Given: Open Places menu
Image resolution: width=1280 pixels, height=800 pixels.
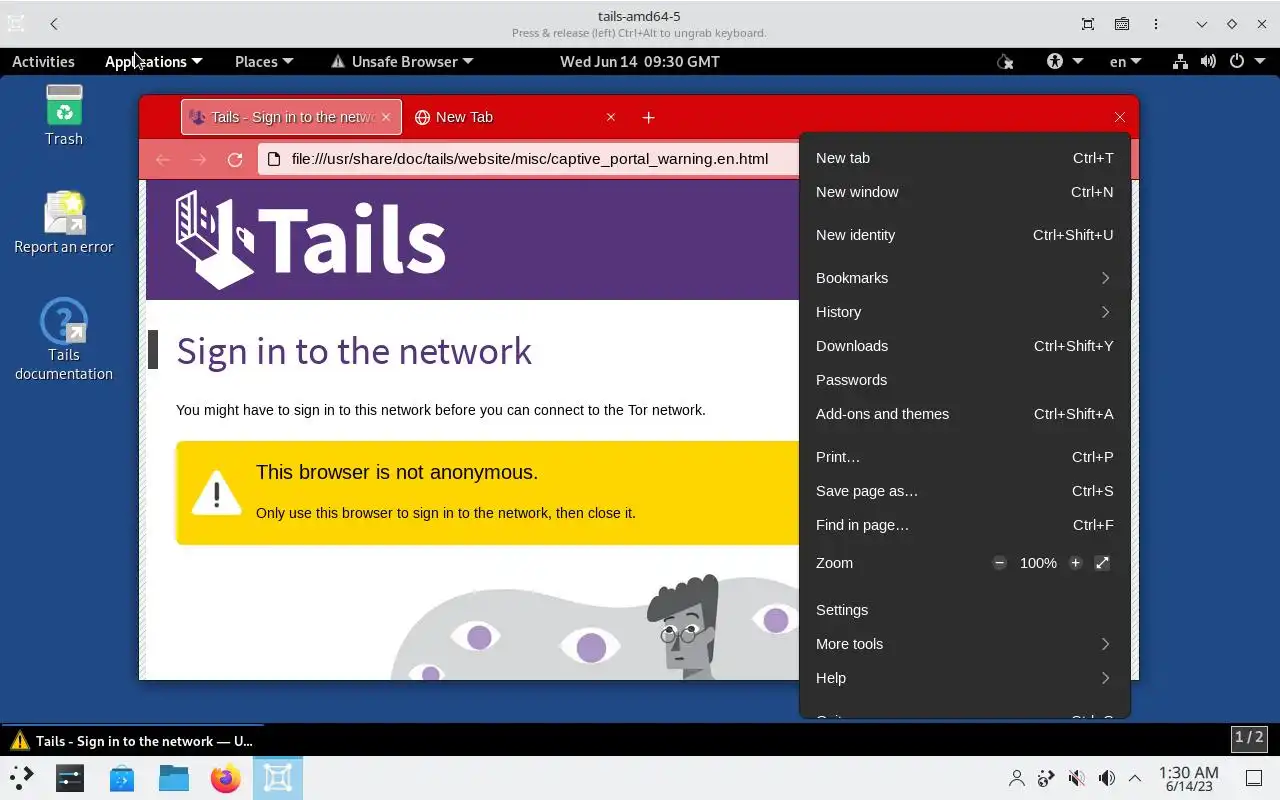Looking at the screenshot, I should tap(264, 61).
